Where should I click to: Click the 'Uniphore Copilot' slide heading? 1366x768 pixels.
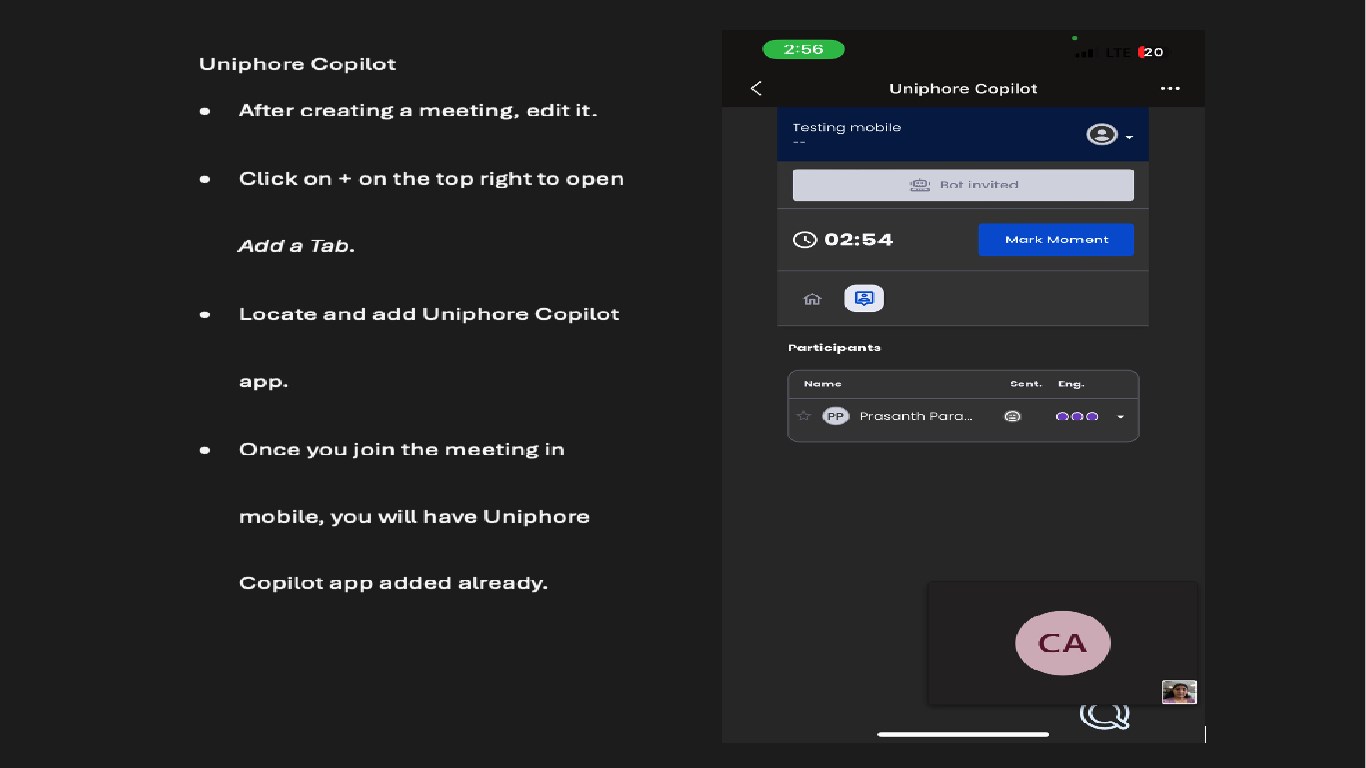point(297,64)
